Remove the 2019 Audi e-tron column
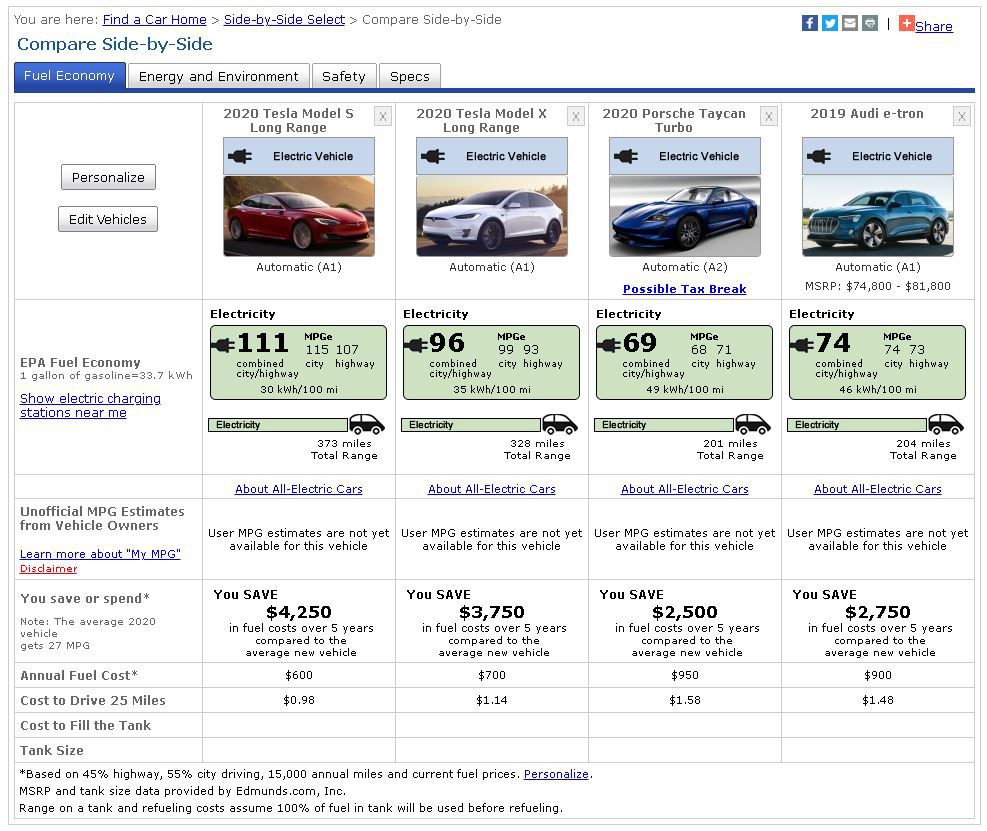Viewport: 987px width, 831px height. pos(961,116)
